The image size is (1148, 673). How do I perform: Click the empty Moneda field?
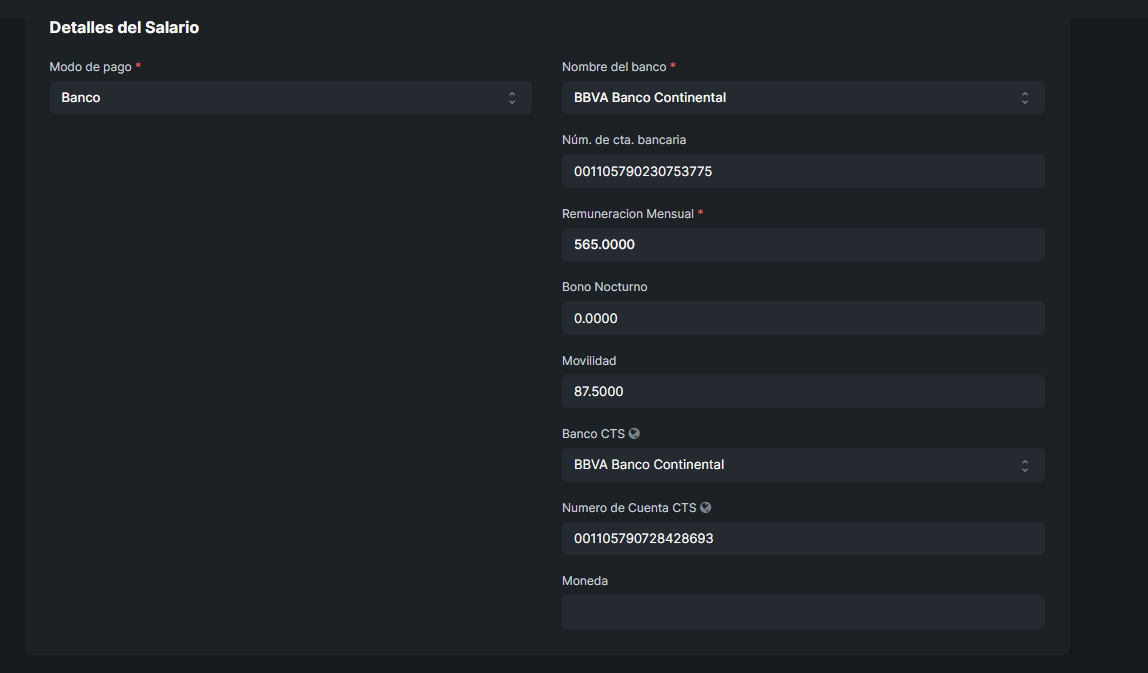pyautogui.click(x=803, y=612)
